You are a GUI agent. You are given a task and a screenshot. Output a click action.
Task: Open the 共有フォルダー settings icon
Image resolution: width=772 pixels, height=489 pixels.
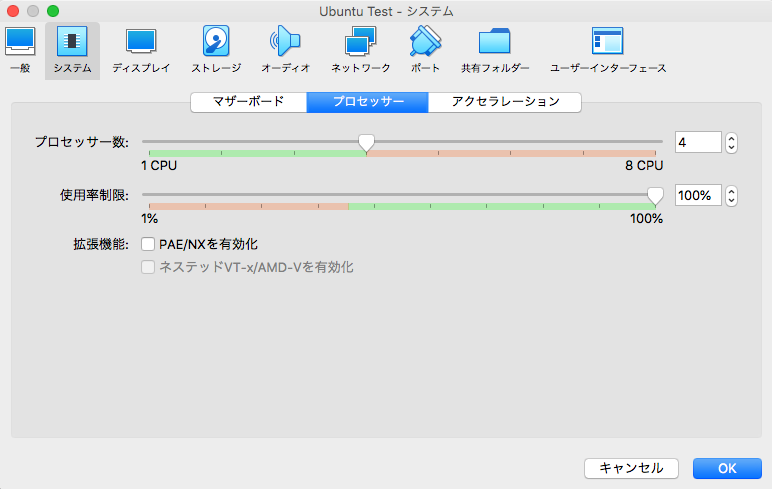(x=495, y=50)
